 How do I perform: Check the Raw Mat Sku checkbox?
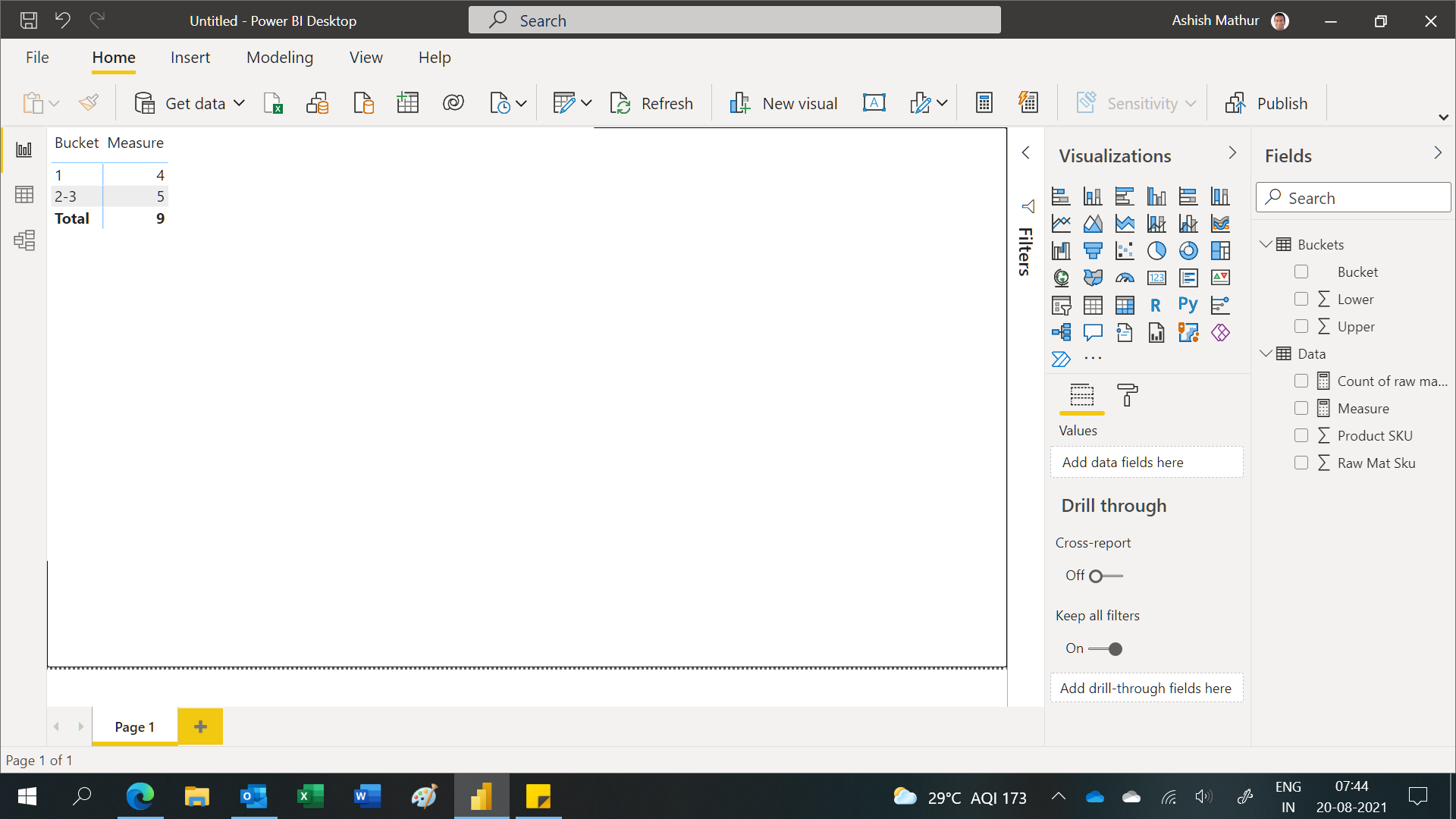pyautogui.click(x=1301, y=463)
